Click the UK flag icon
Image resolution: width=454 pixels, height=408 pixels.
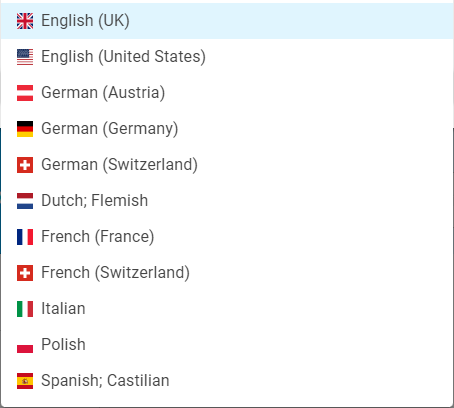pos(25,21)
